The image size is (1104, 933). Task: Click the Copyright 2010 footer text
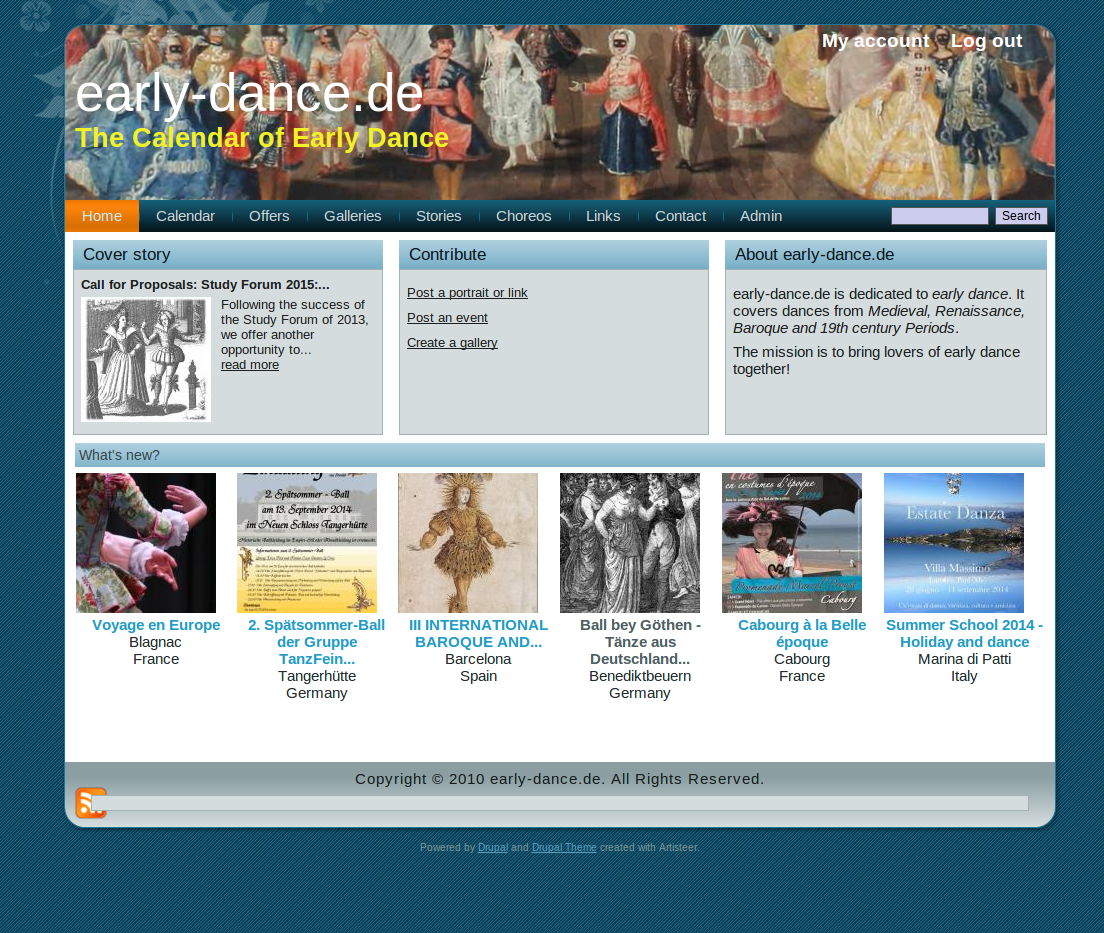point(560,779)
